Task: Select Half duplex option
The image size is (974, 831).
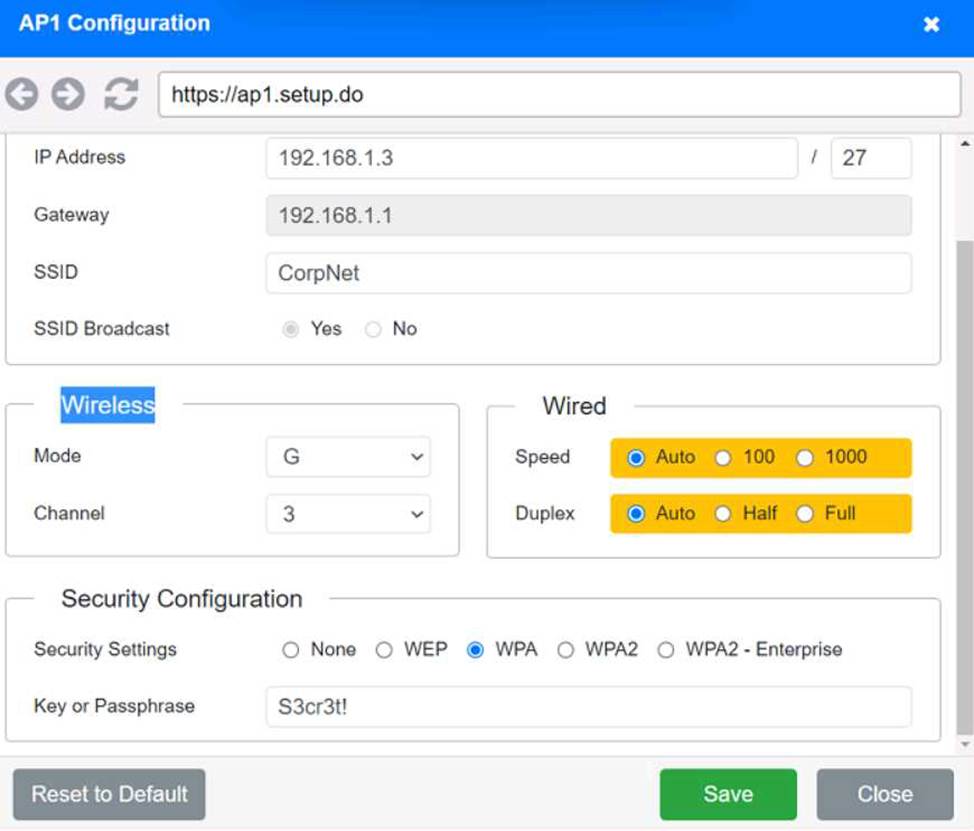Action: point(723,514)
